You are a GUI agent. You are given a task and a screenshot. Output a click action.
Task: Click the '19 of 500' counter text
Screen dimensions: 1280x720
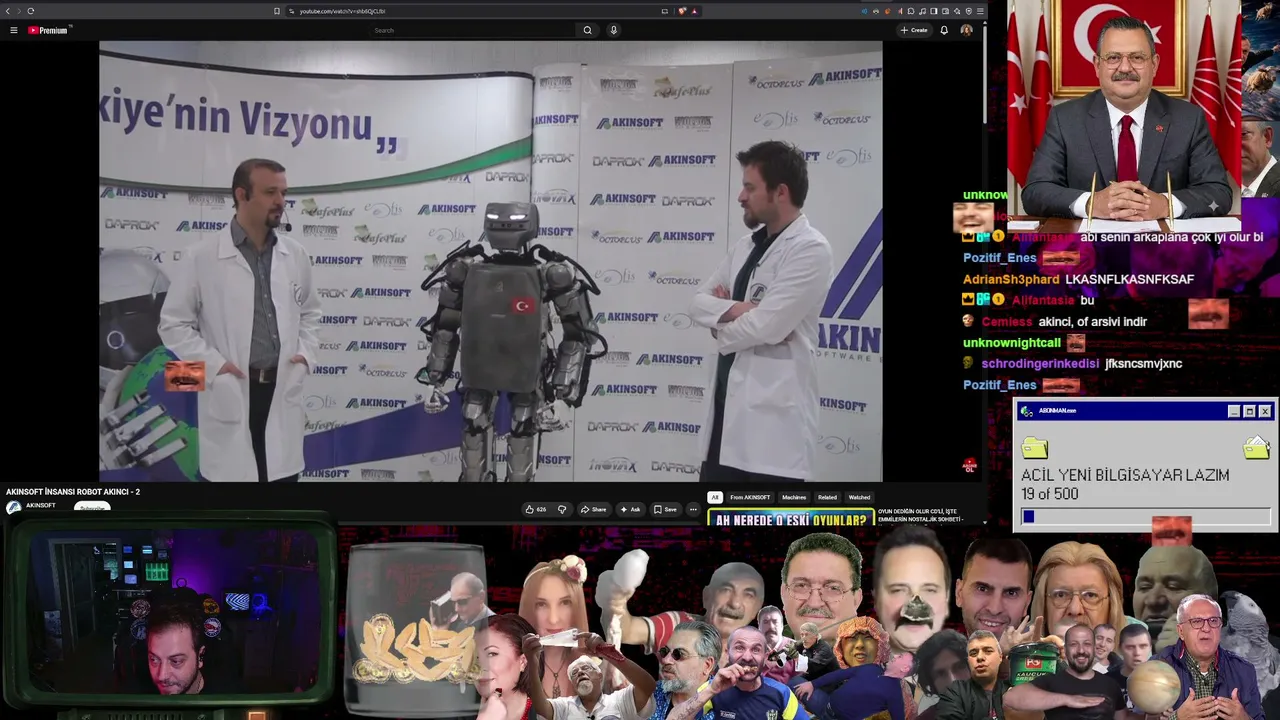pos(1050,494)
